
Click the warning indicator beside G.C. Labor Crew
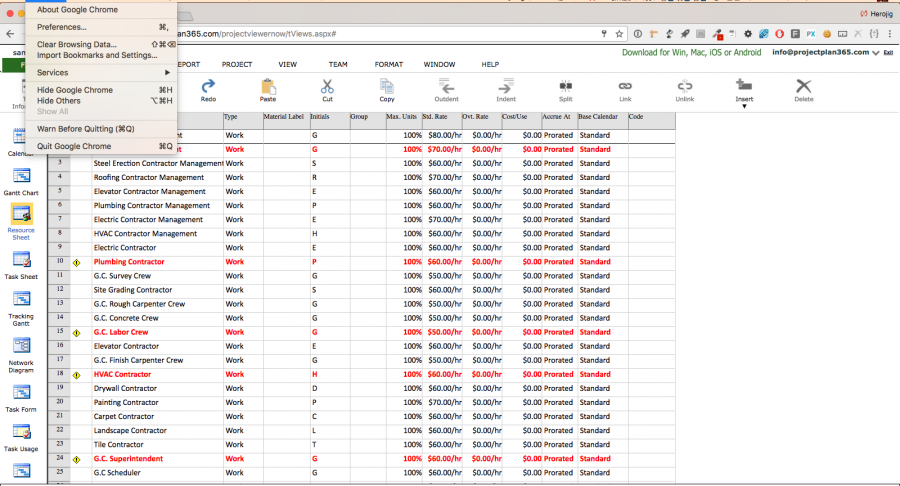coord(76,333)
